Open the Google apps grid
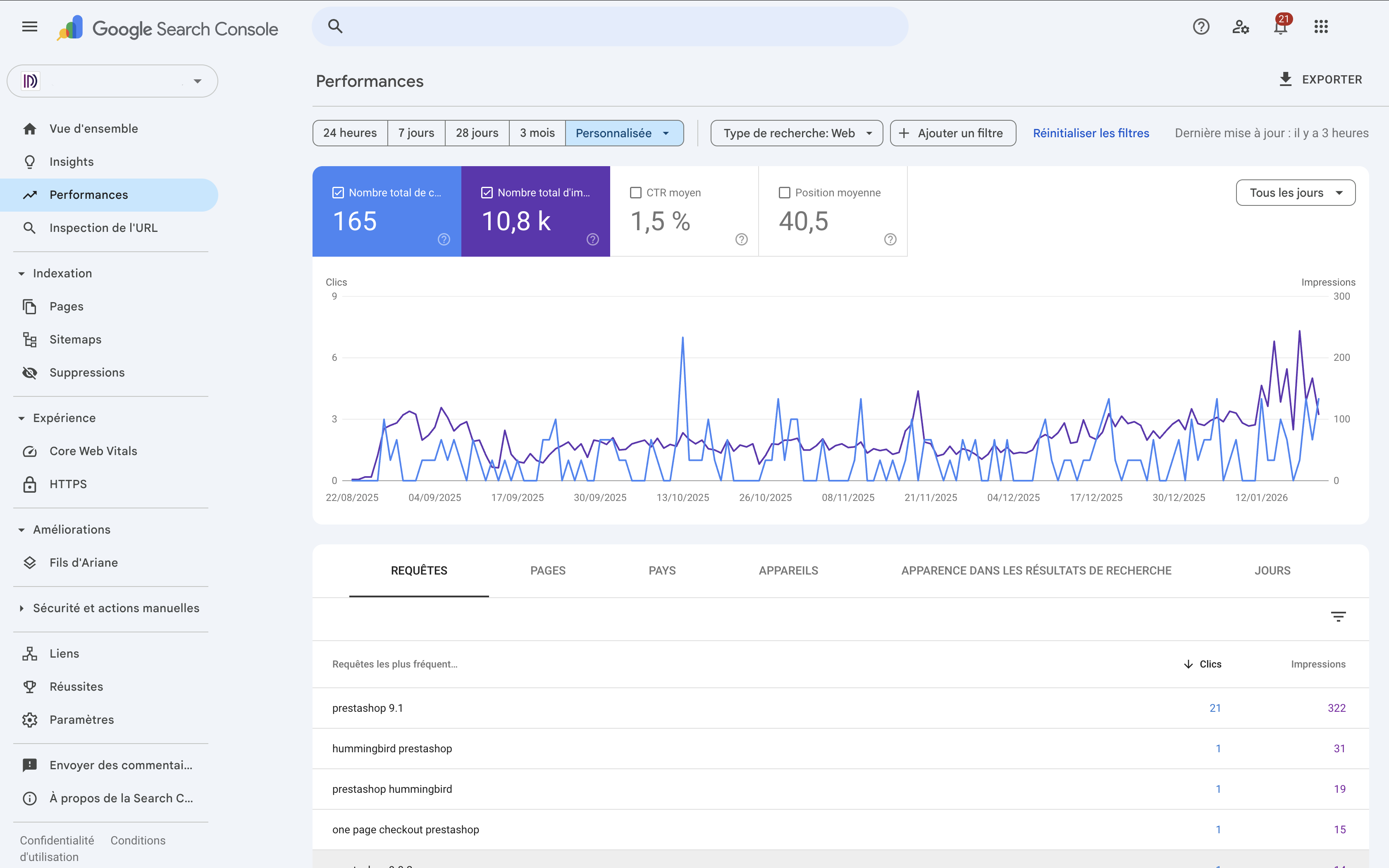This screenshot has width=1389, height=868. click(x=1321, y=26)
